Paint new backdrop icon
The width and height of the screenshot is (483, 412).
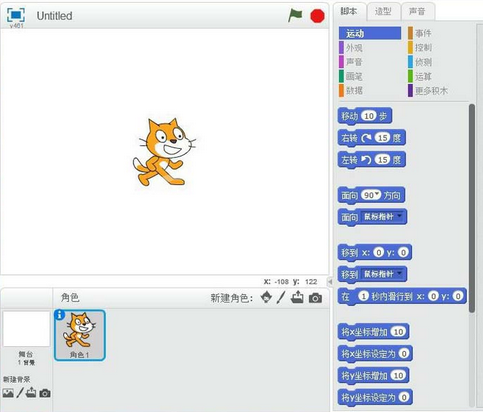click(x=20, y=393)
